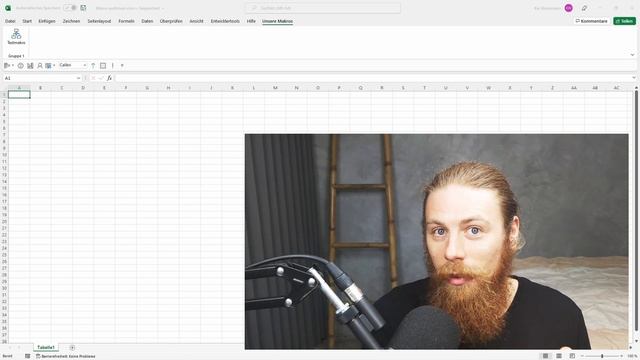The height and width of the screenshot is (360, 640).
Task: Click the scroll-up arrow of vertical scrollbar
Action: pyautogui.click(x=636, y=88)
